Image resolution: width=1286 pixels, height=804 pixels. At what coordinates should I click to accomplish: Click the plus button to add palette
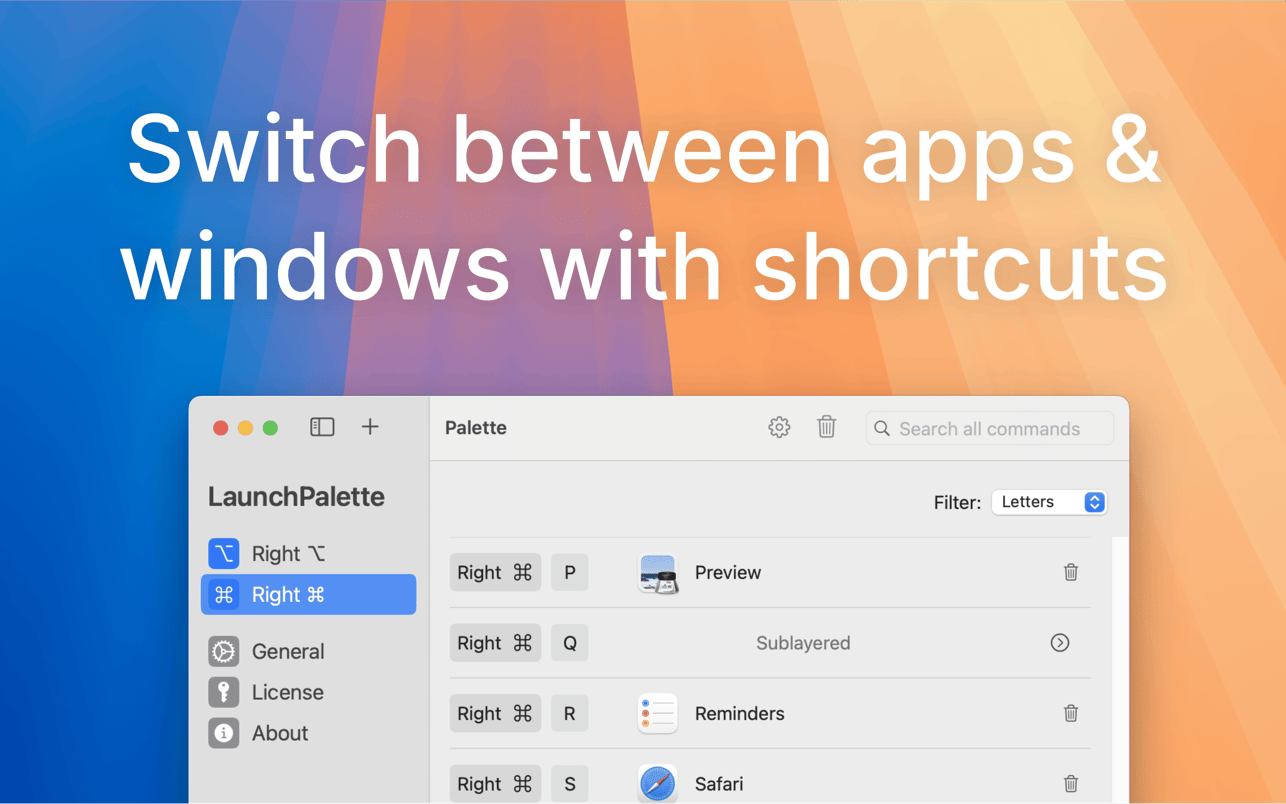pos(370,428)
